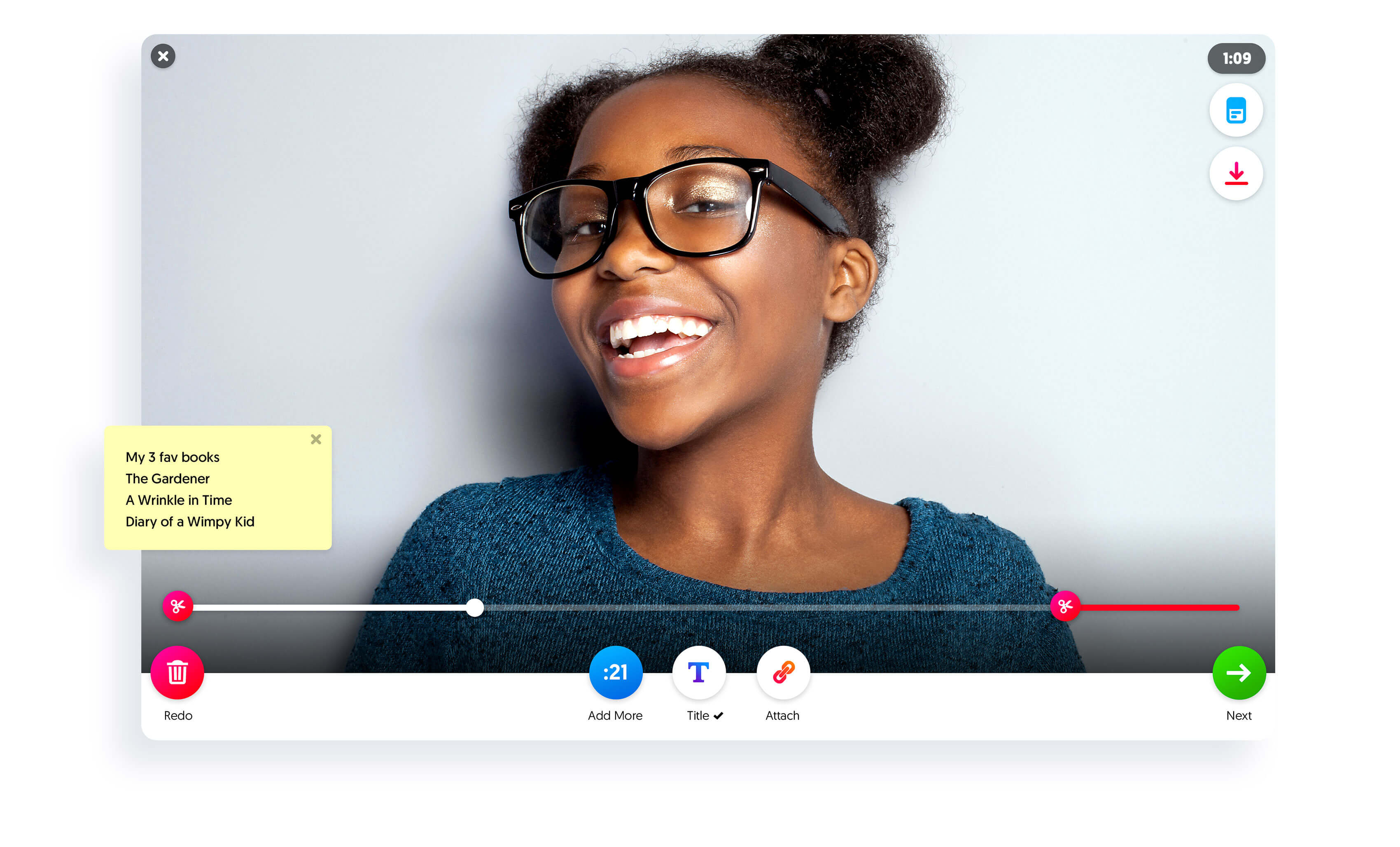The image size is (1400, 847).
Task: Click the red trash Redo icon
Action: pos(177,672)
